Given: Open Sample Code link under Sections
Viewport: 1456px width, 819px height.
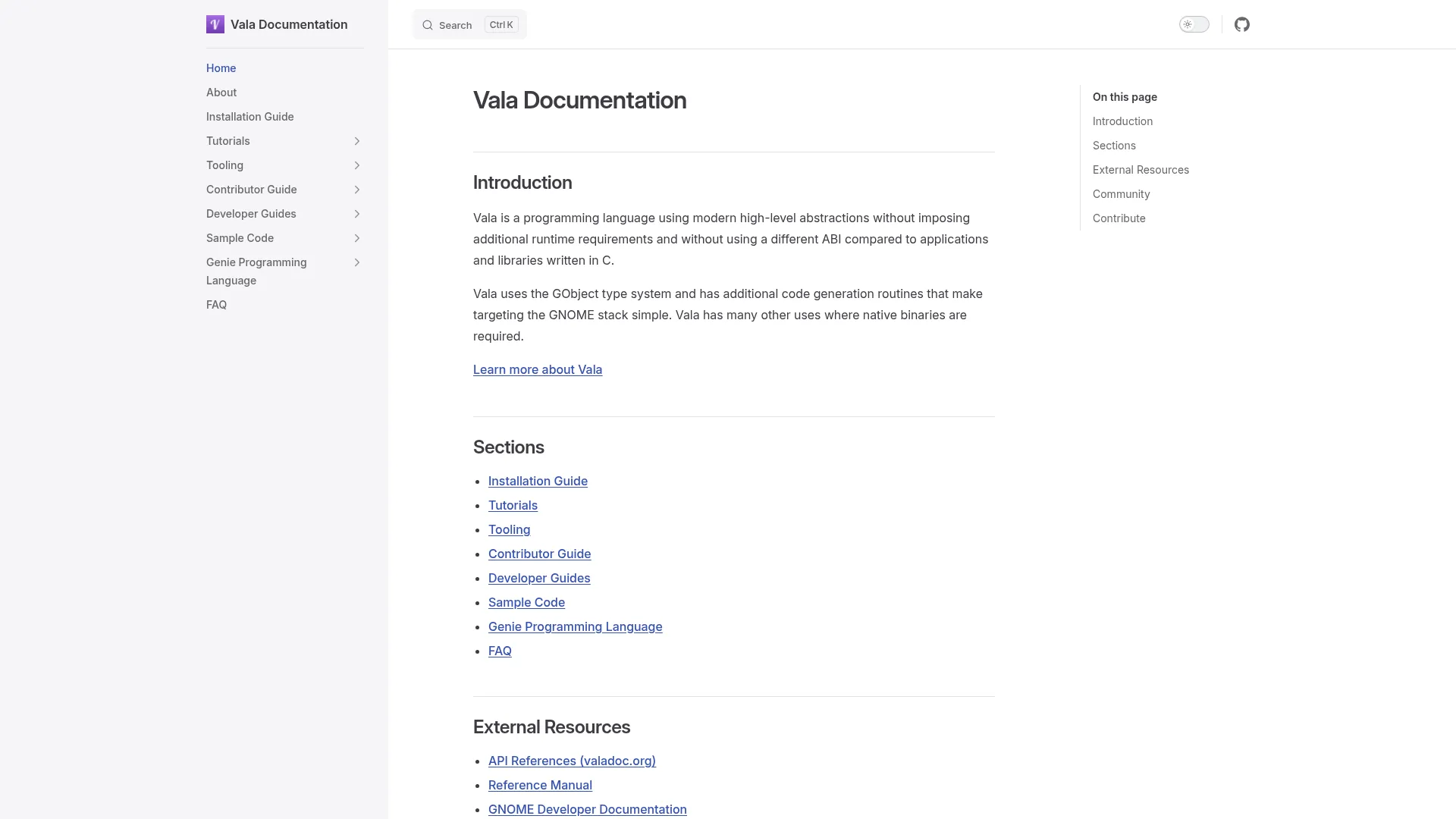Looking at the screenshot, I should point(526,602).
